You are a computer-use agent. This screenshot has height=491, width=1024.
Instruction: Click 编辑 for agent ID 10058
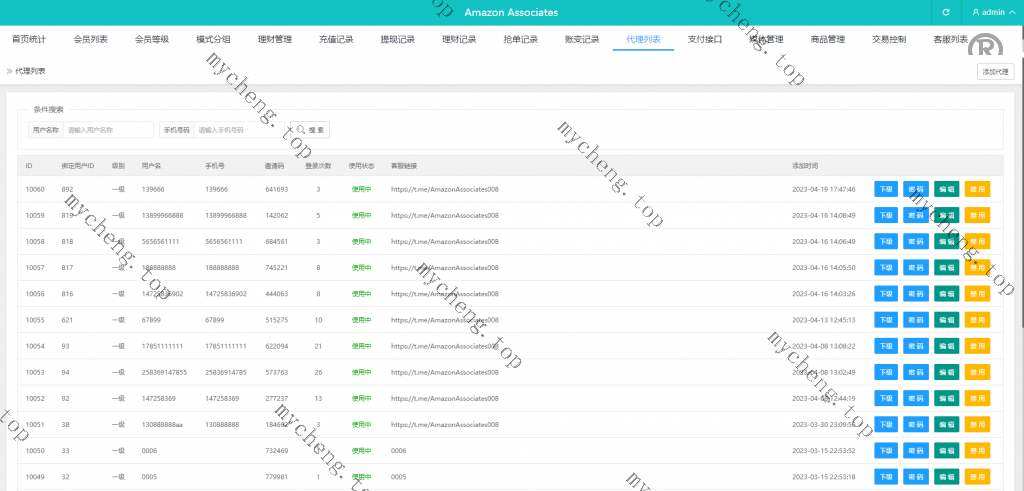coord(946,241)
